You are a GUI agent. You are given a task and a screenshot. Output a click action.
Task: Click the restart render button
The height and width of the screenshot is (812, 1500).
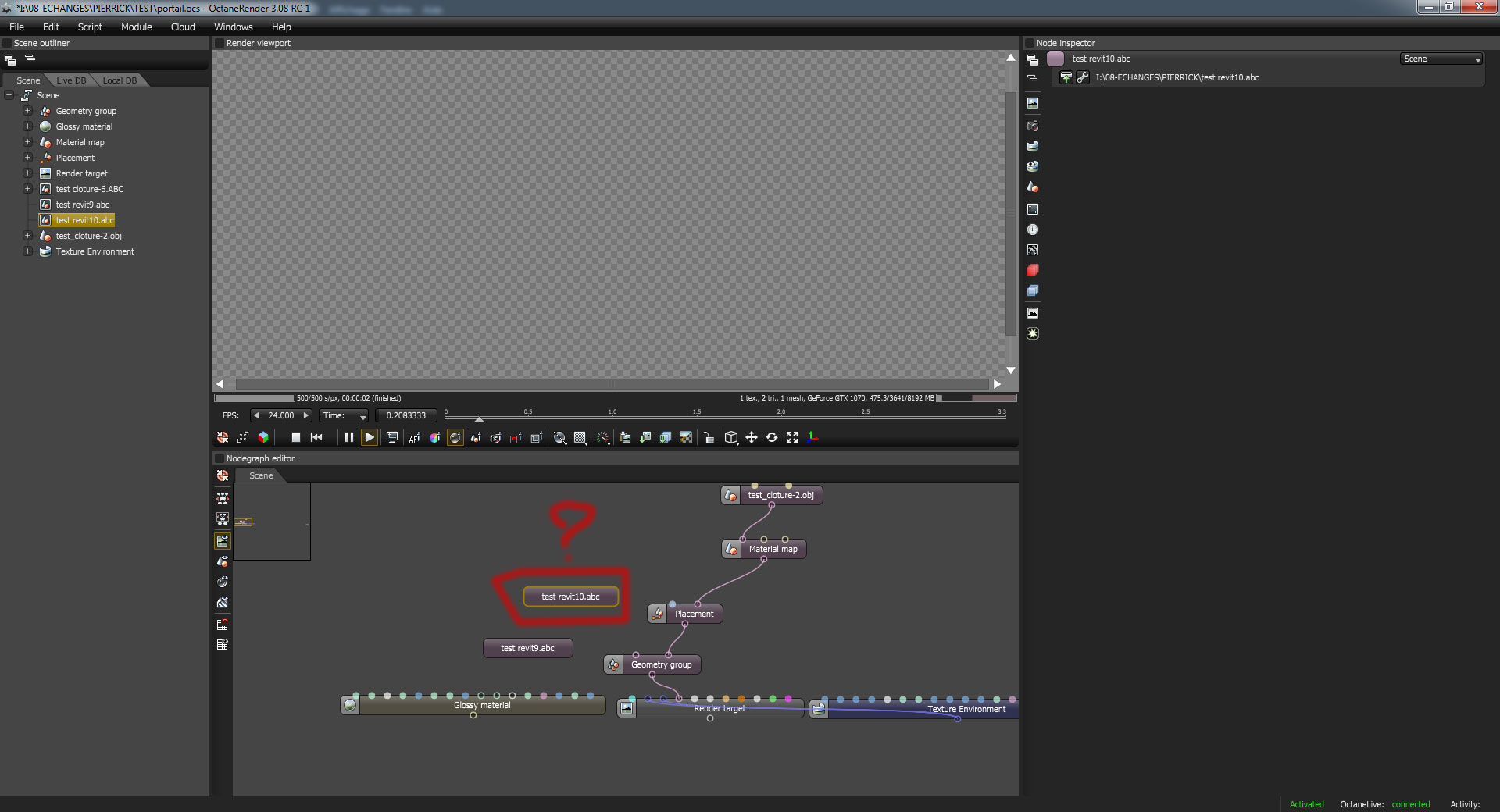point(316,437)
